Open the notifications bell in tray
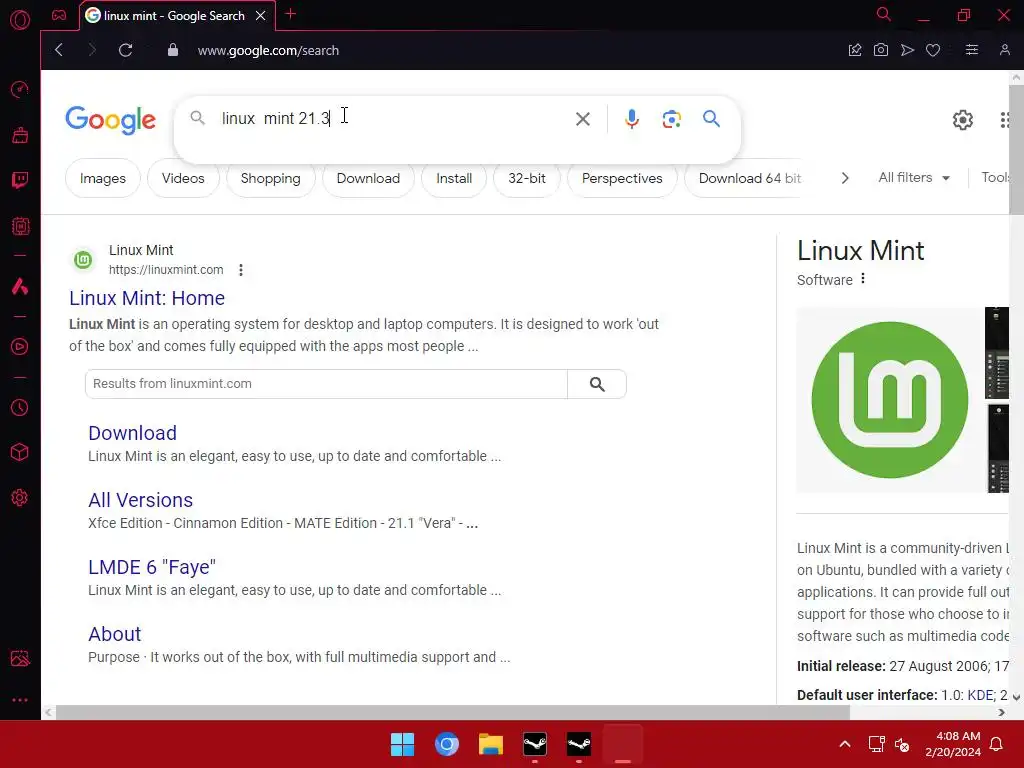This screenshot has height=768, width=1024. [x=996, y=744]
